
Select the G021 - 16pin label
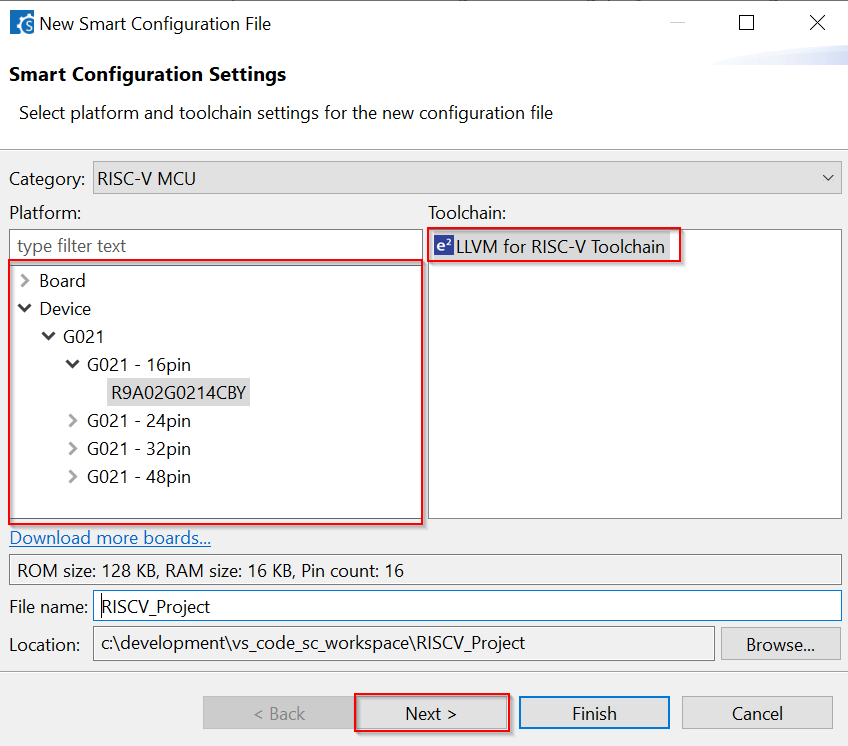[x=139, y=365]
